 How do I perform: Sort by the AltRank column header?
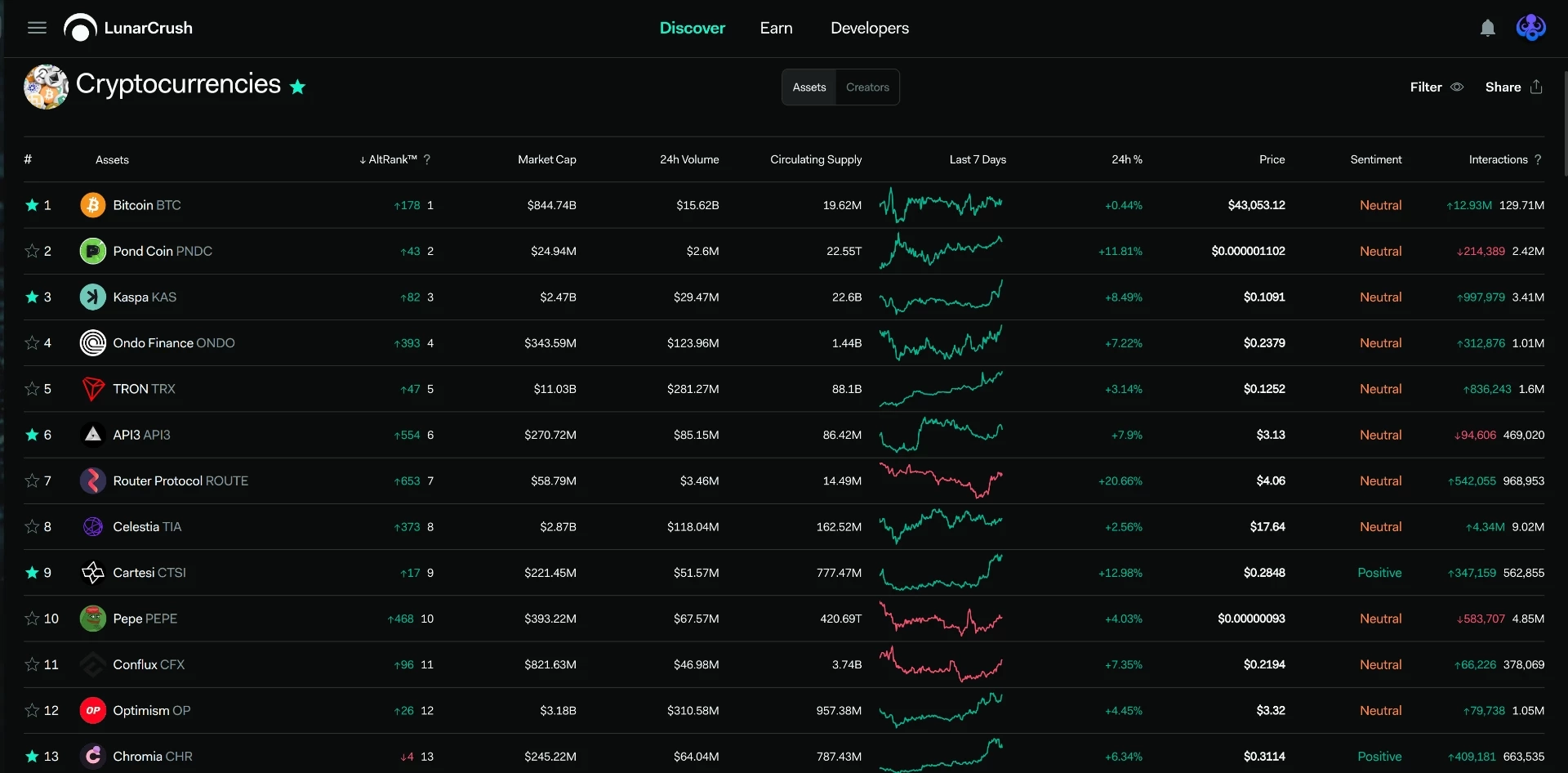pos(389,159)
